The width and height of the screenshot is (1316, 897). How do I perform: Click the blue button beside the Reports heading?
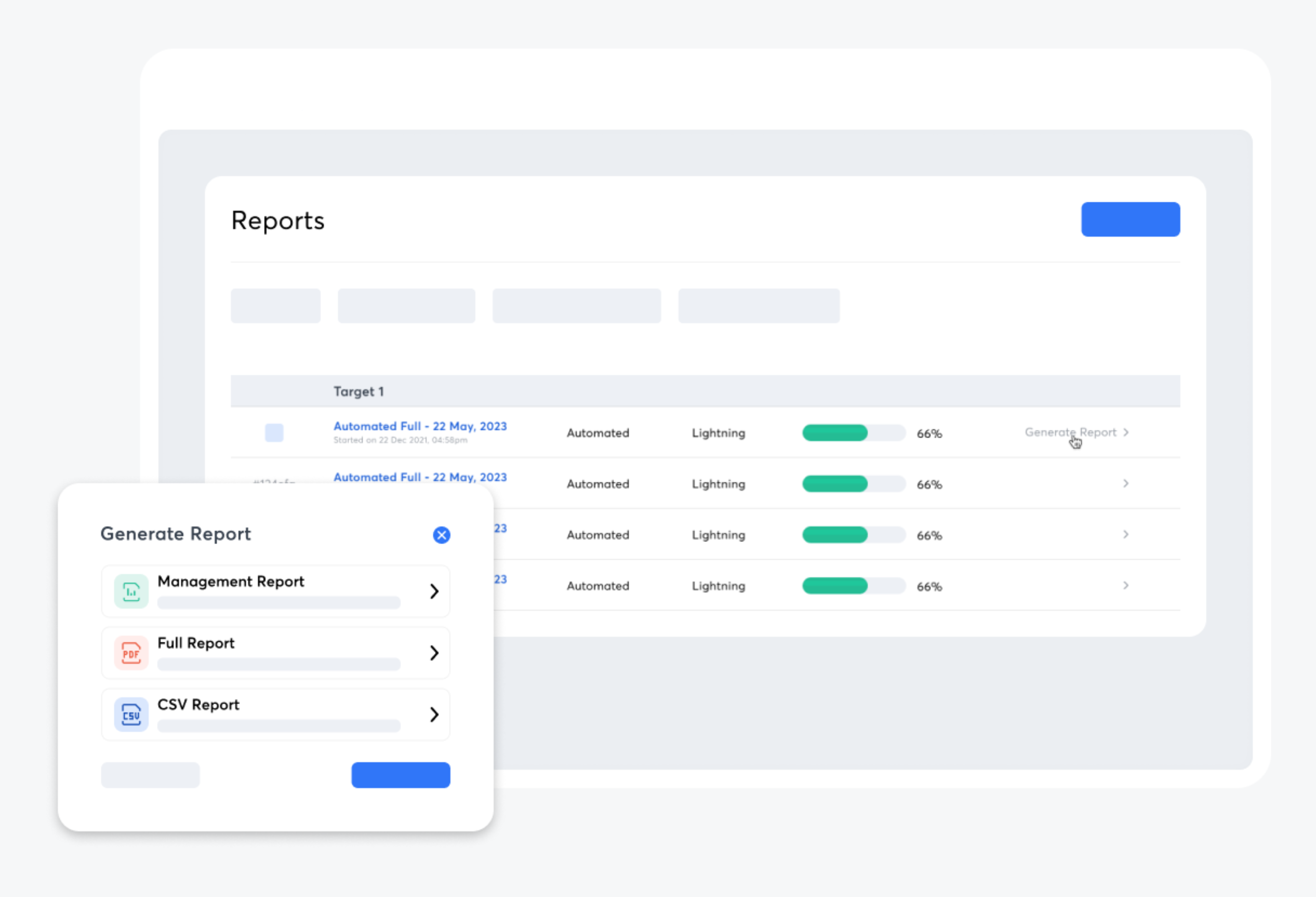1130,219
